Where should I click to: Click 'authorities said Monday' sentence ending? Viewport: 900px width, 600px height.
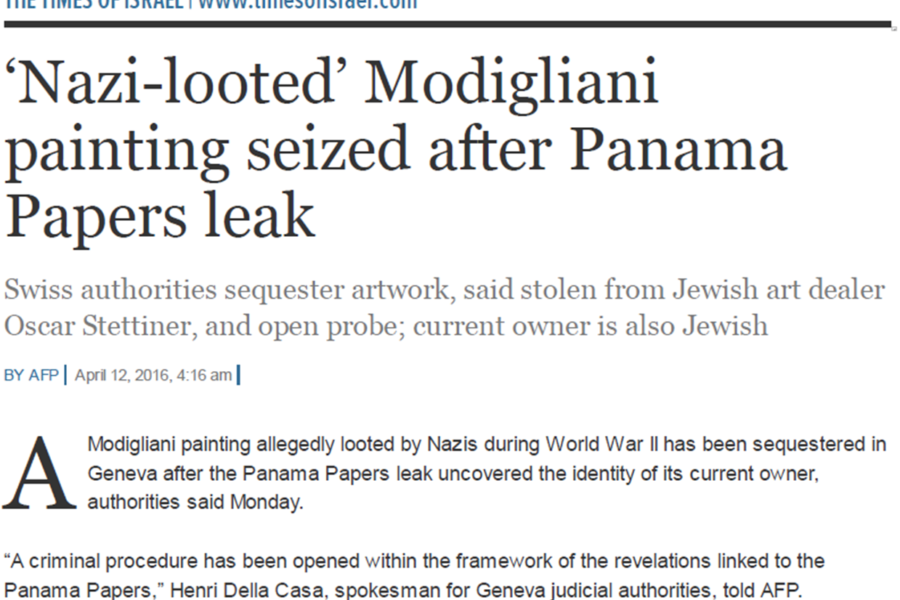tap(195, 502)
